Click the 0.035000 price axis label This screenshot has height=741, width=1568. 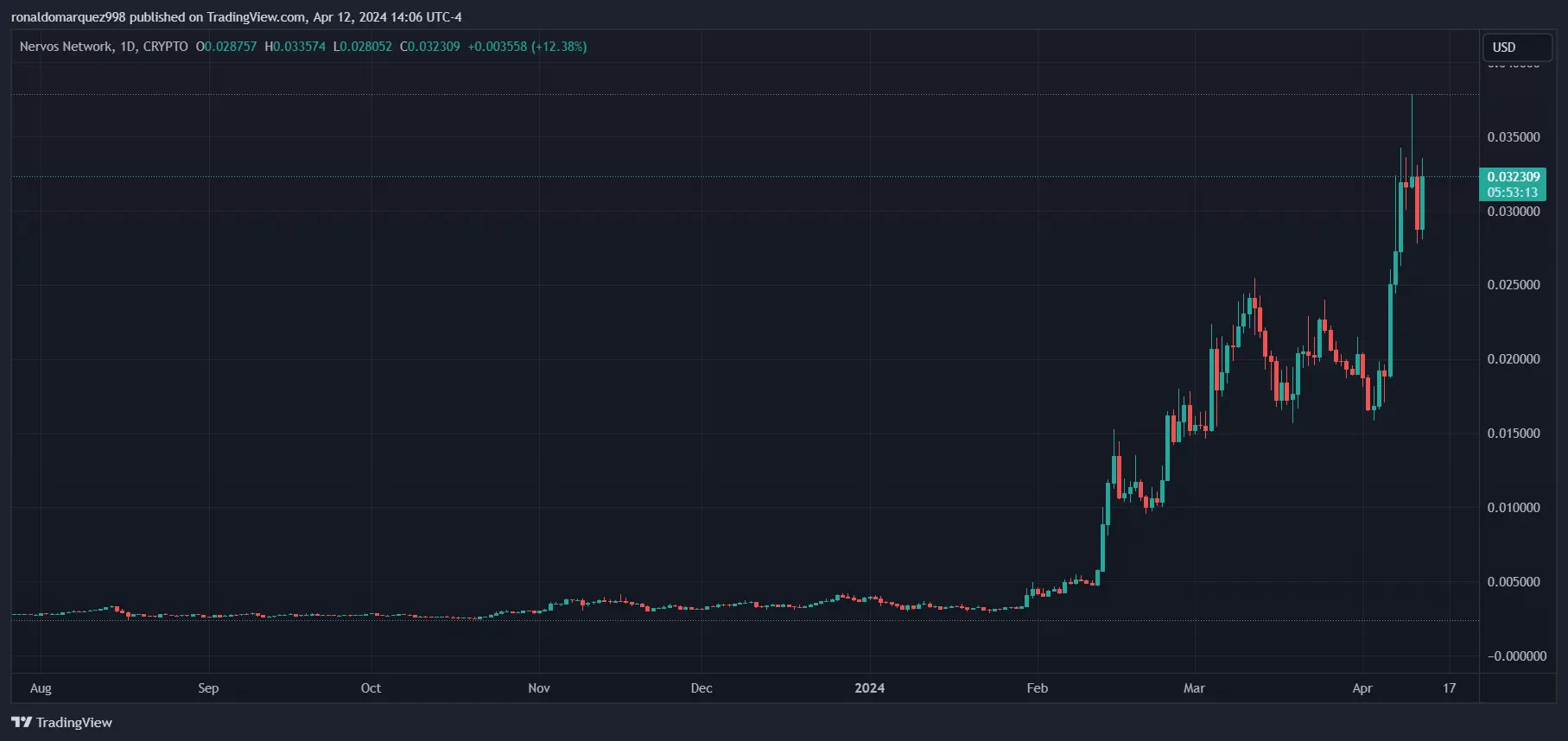[x=1514, y=137]
